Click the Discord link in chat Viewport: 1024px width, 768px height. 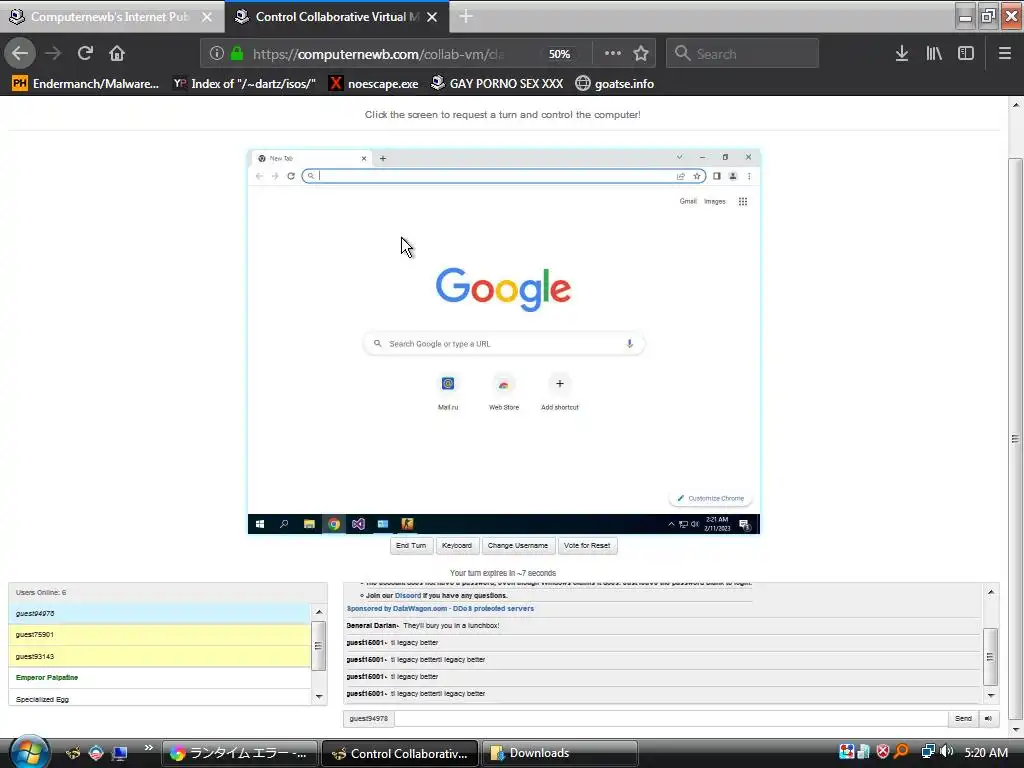(x=408, y=596)
